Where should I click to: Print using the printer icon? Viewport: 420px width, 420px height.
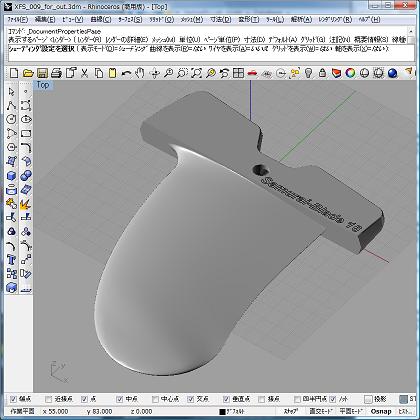point(56,73)
